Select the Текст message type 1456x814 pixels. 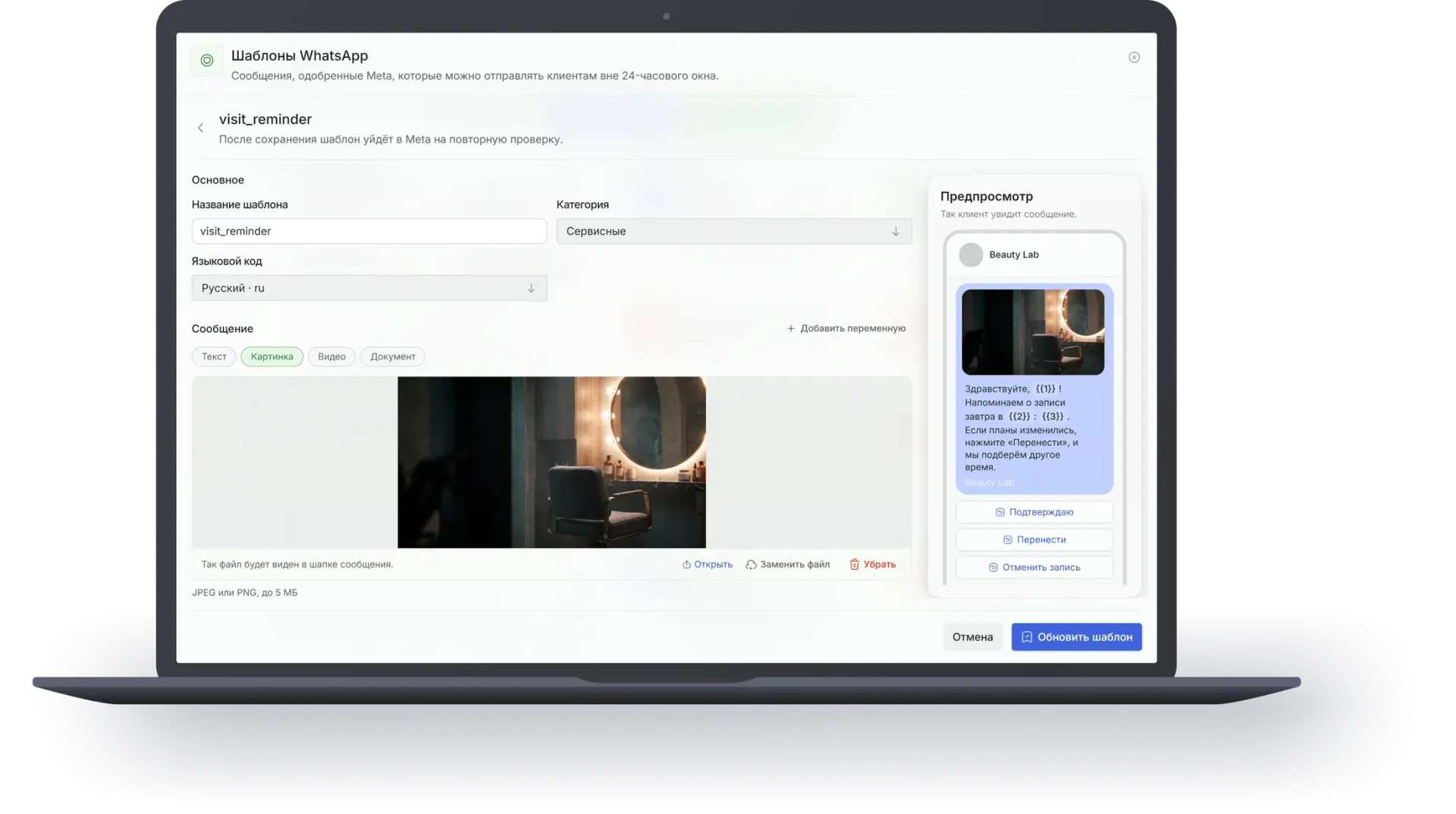pyautogui.click(x=214, y=356)
